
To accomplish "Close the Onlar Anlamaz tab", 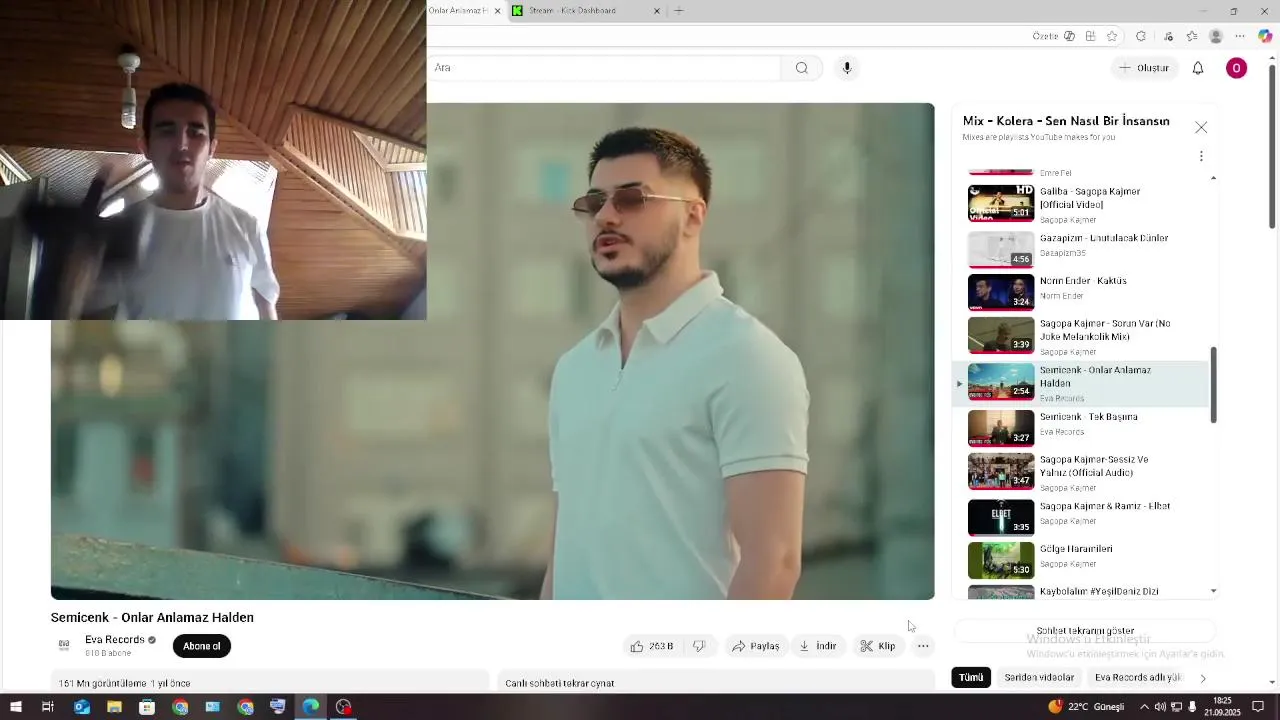I will (x=497, y=11).
